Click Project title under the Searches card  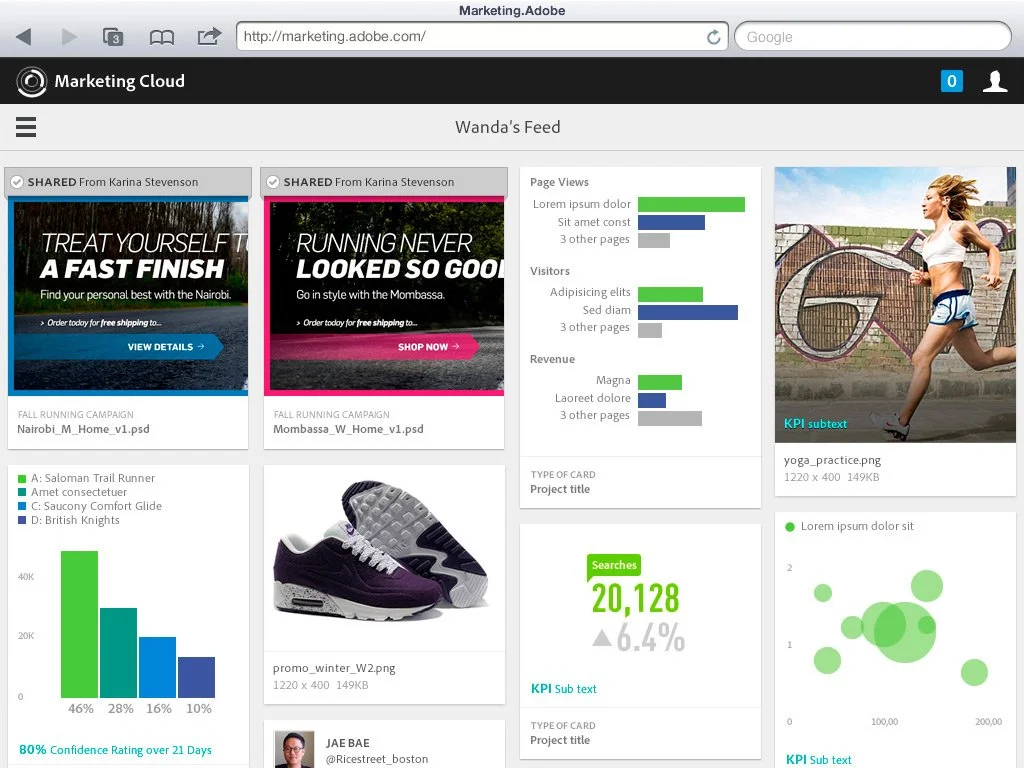pos(560,740)
